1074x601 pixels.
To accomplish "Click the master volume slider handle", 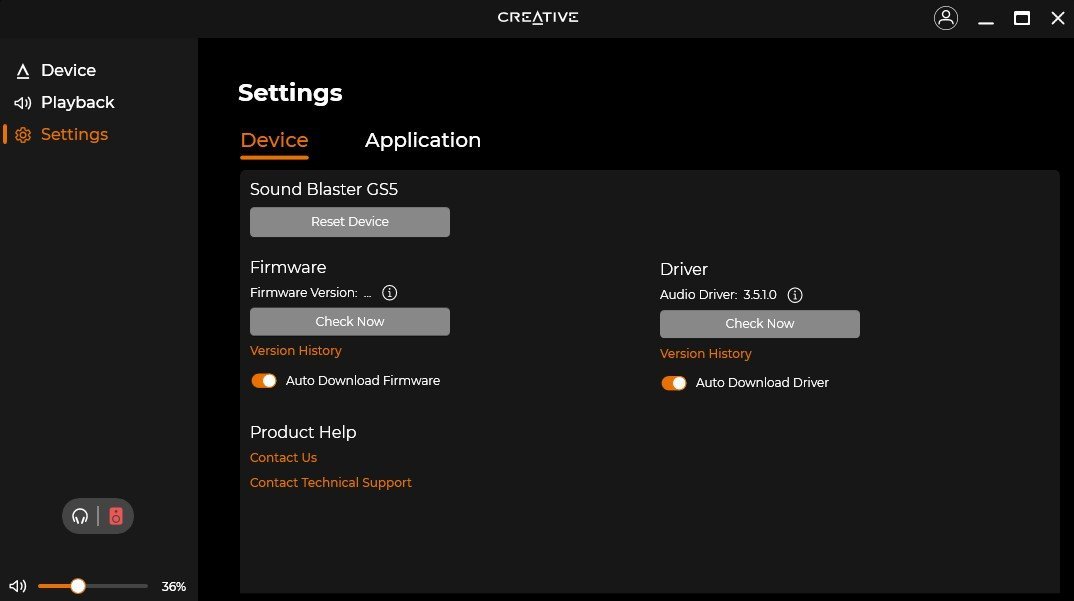I will pos(78,586).
